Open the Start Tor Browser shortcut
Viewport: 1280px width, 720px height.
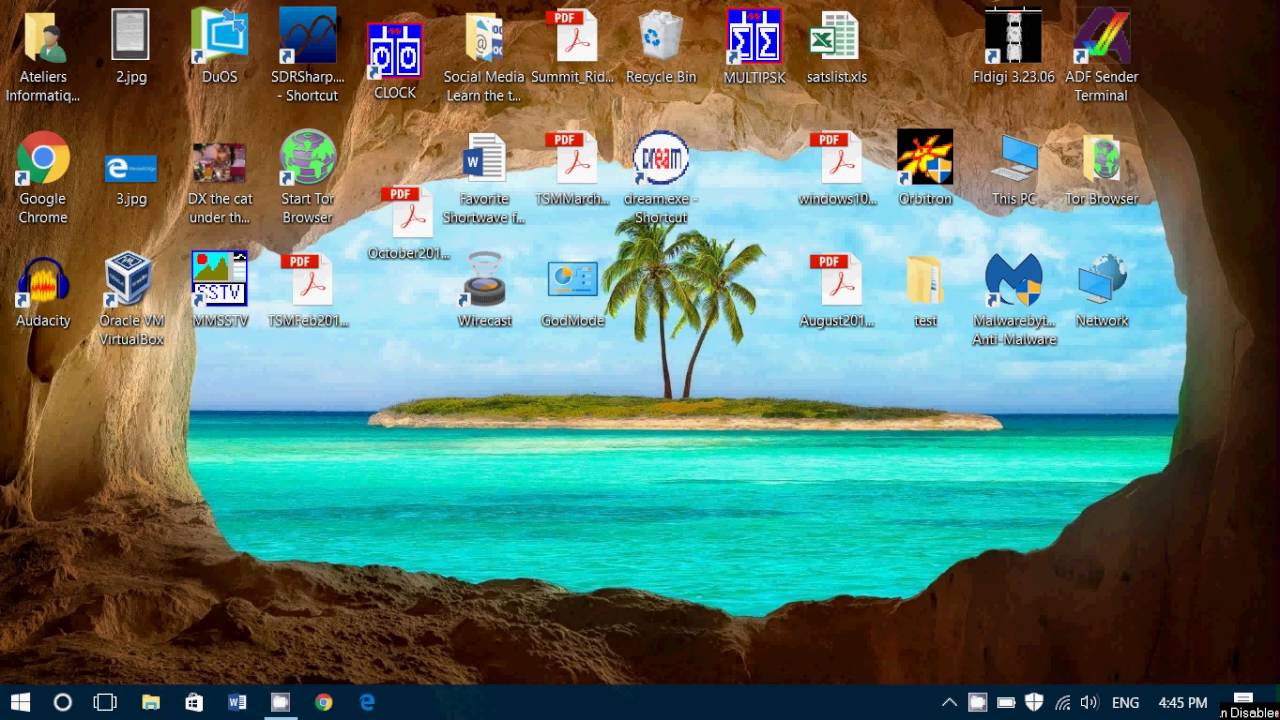308,158
